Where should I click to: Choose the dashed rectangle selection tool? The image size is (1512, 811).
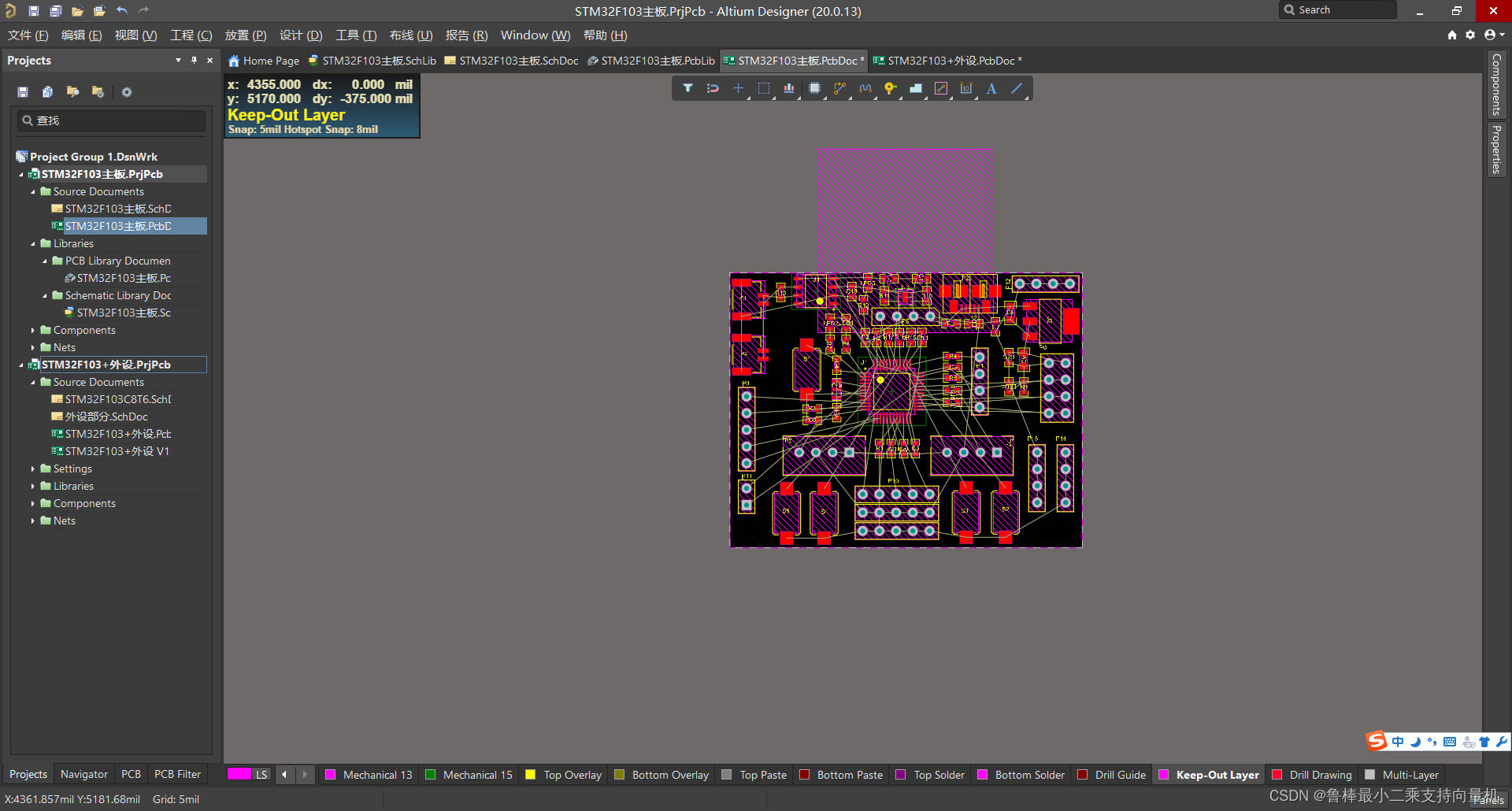click(x=763, y=88)
